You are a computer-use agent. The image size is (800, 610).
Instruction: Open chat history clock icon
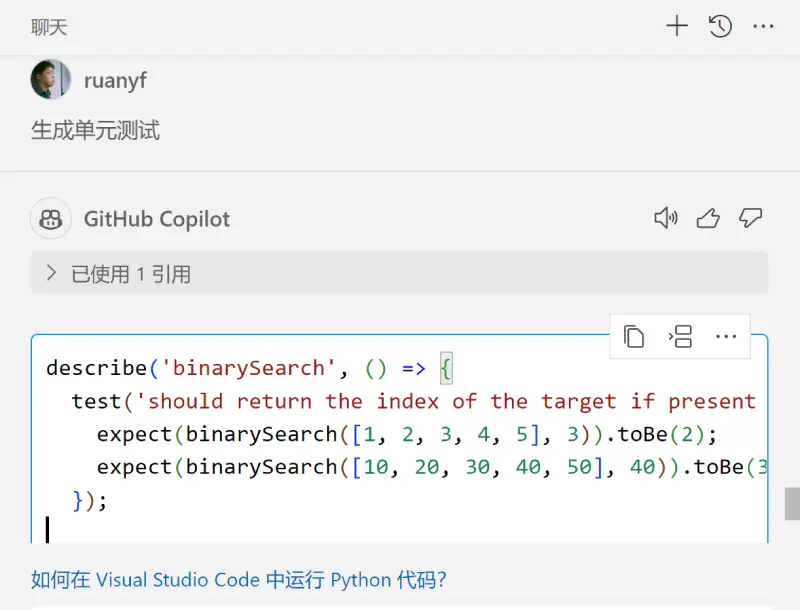(720, 26)
